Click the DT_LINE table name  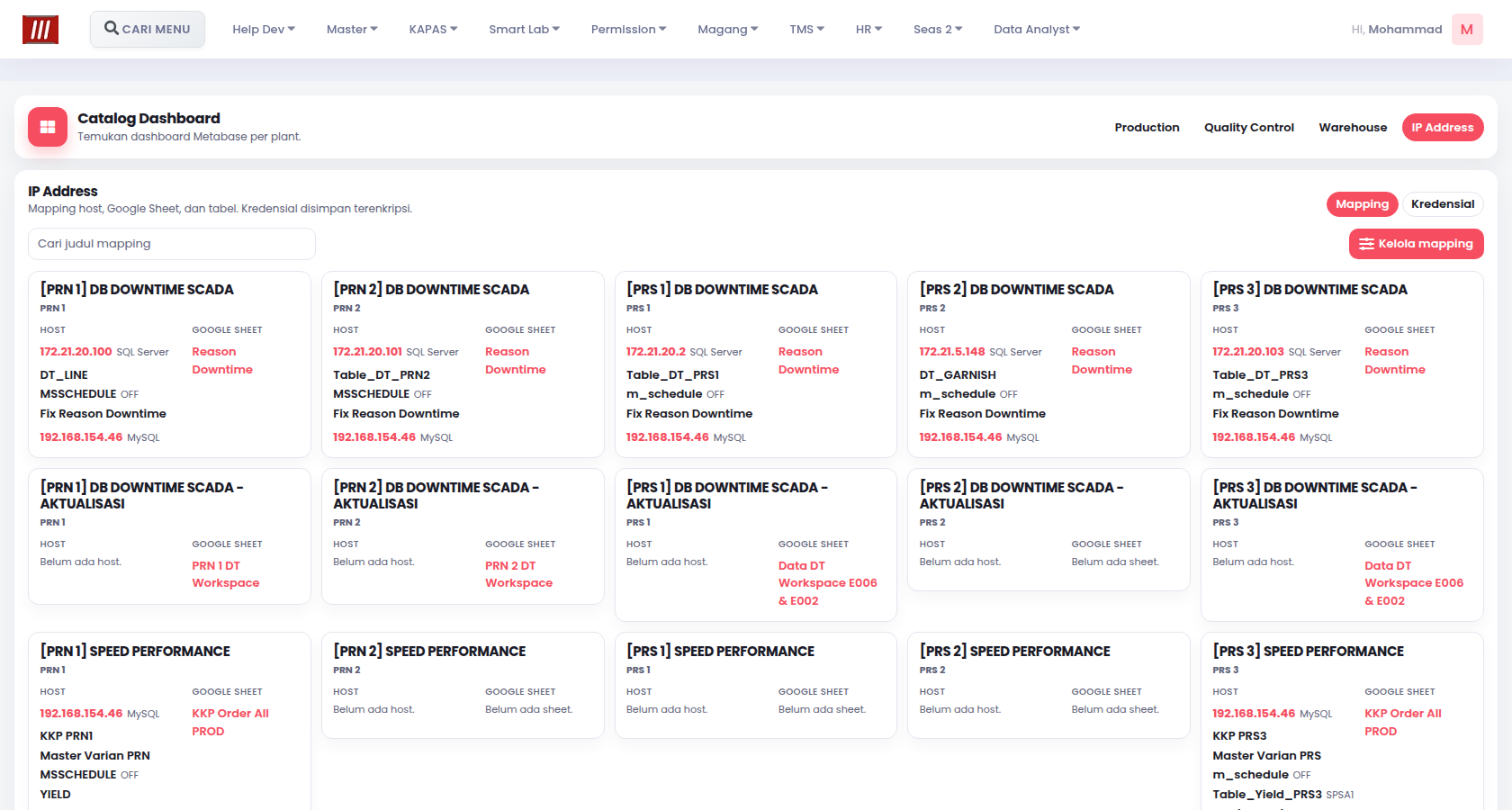point(64,375)
